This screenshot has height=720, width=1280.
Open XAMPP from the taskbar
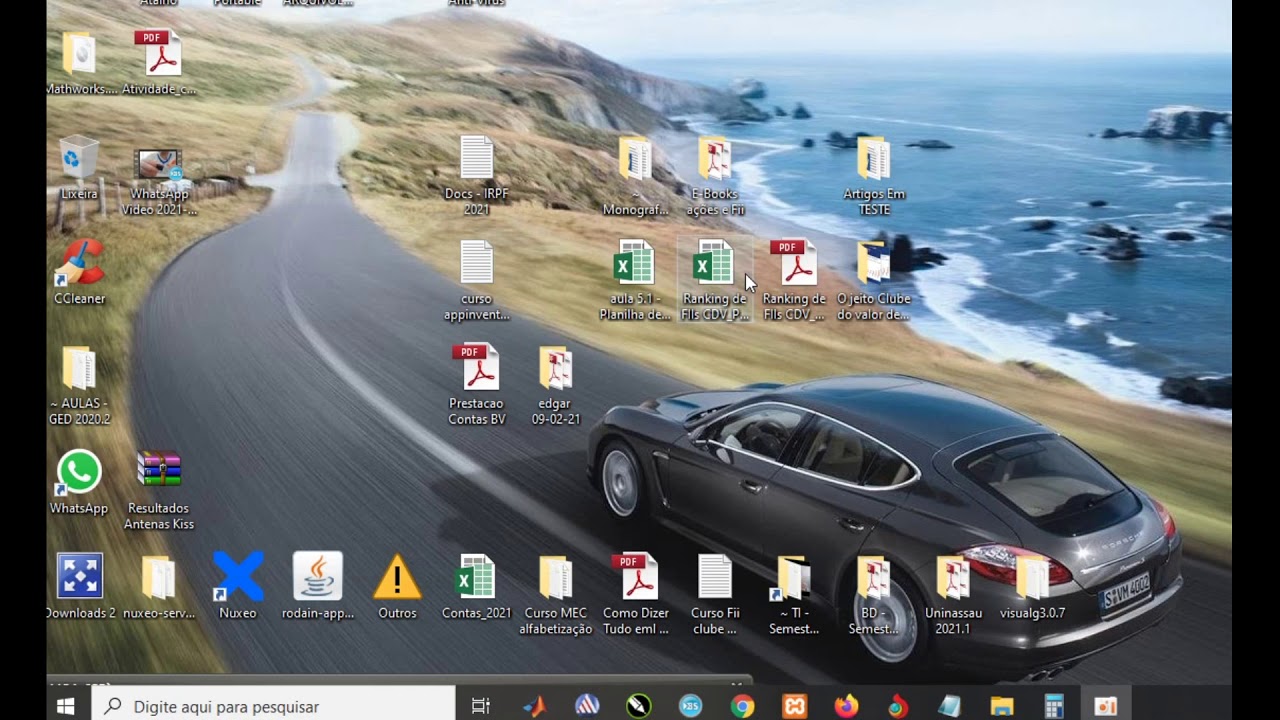795,706
